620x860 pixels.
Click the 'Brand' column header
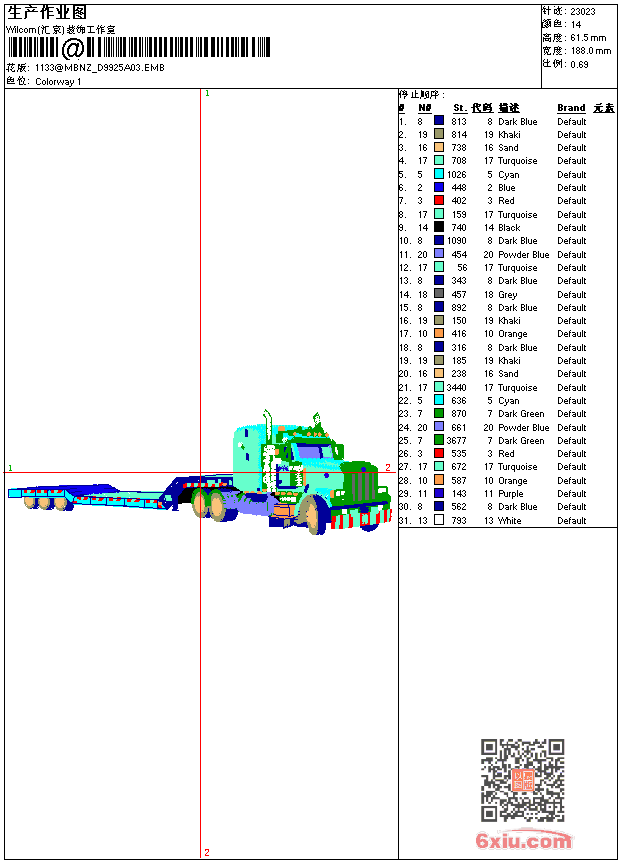click(571, 108)
